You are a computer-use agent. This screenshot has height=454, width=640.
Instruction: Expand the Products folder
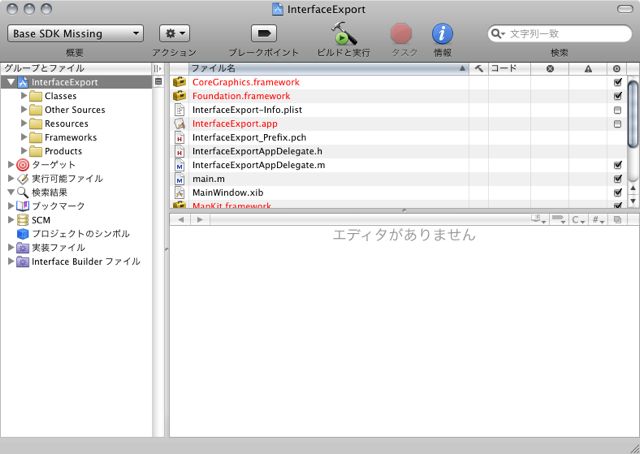[24, 151]
